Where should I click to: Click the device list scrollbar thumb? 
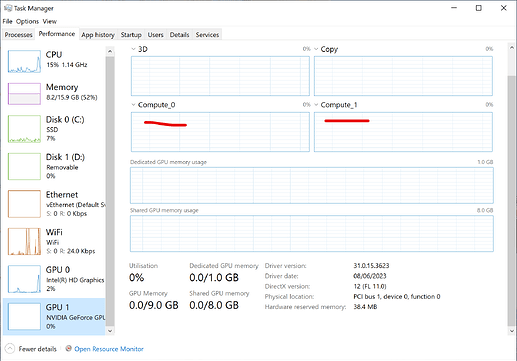[x=110, y=191]
